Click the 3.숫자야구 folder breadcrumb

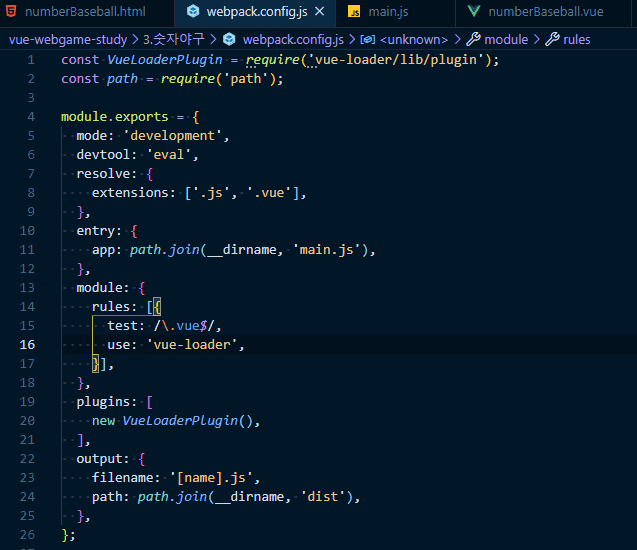point(173,39)
